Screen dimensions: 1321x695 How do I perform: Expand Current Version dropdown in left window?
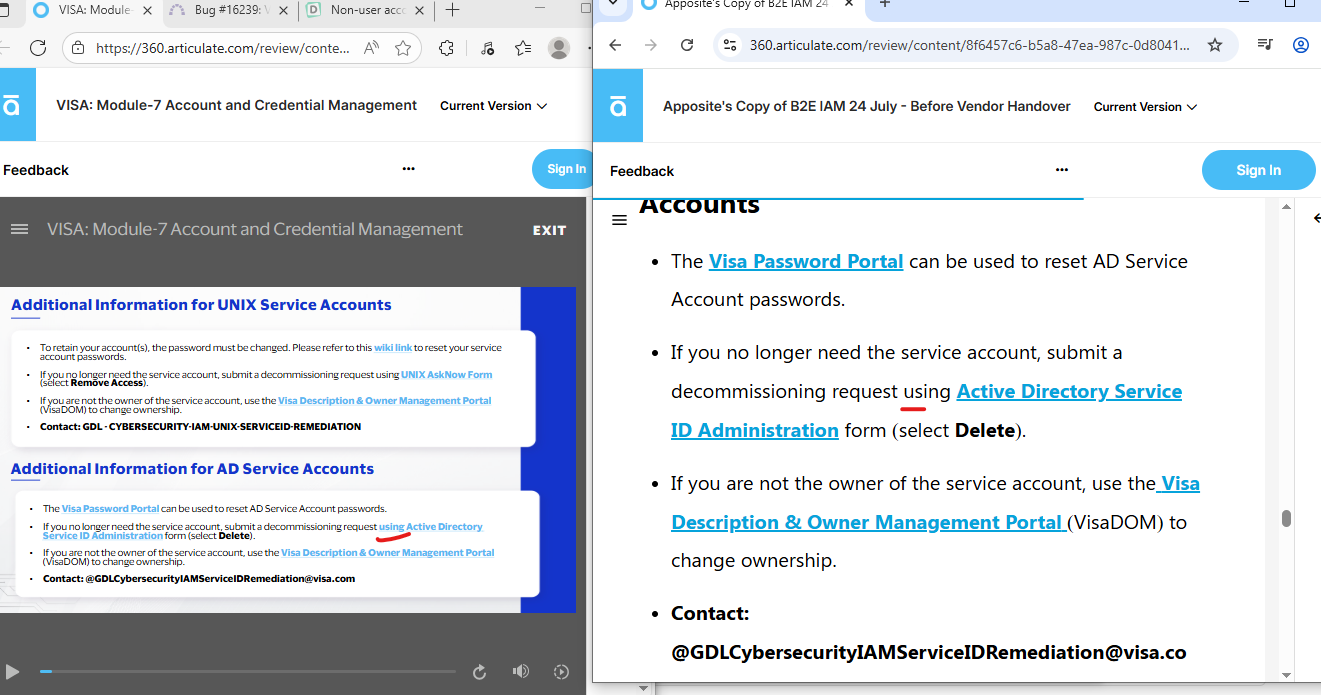pos(494,106)
